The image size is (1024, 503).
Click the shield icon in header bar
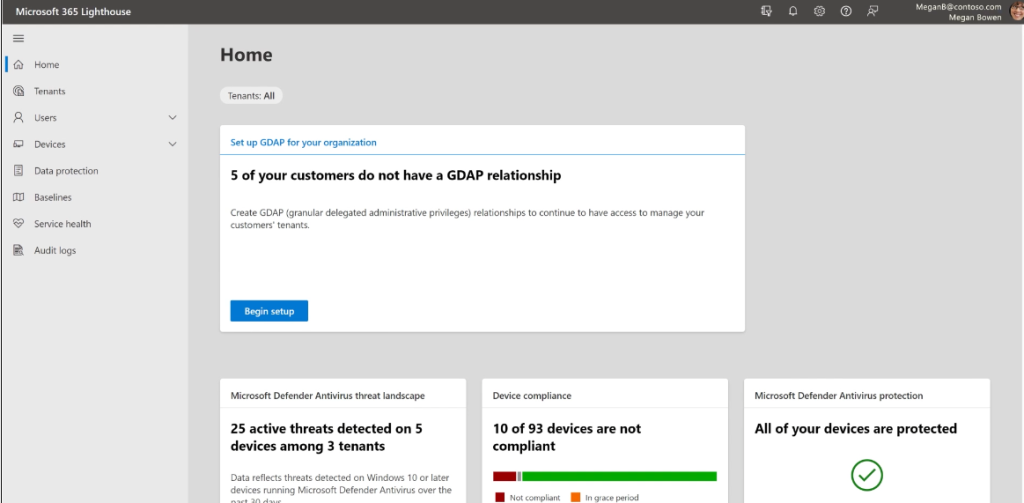[767, 11]
